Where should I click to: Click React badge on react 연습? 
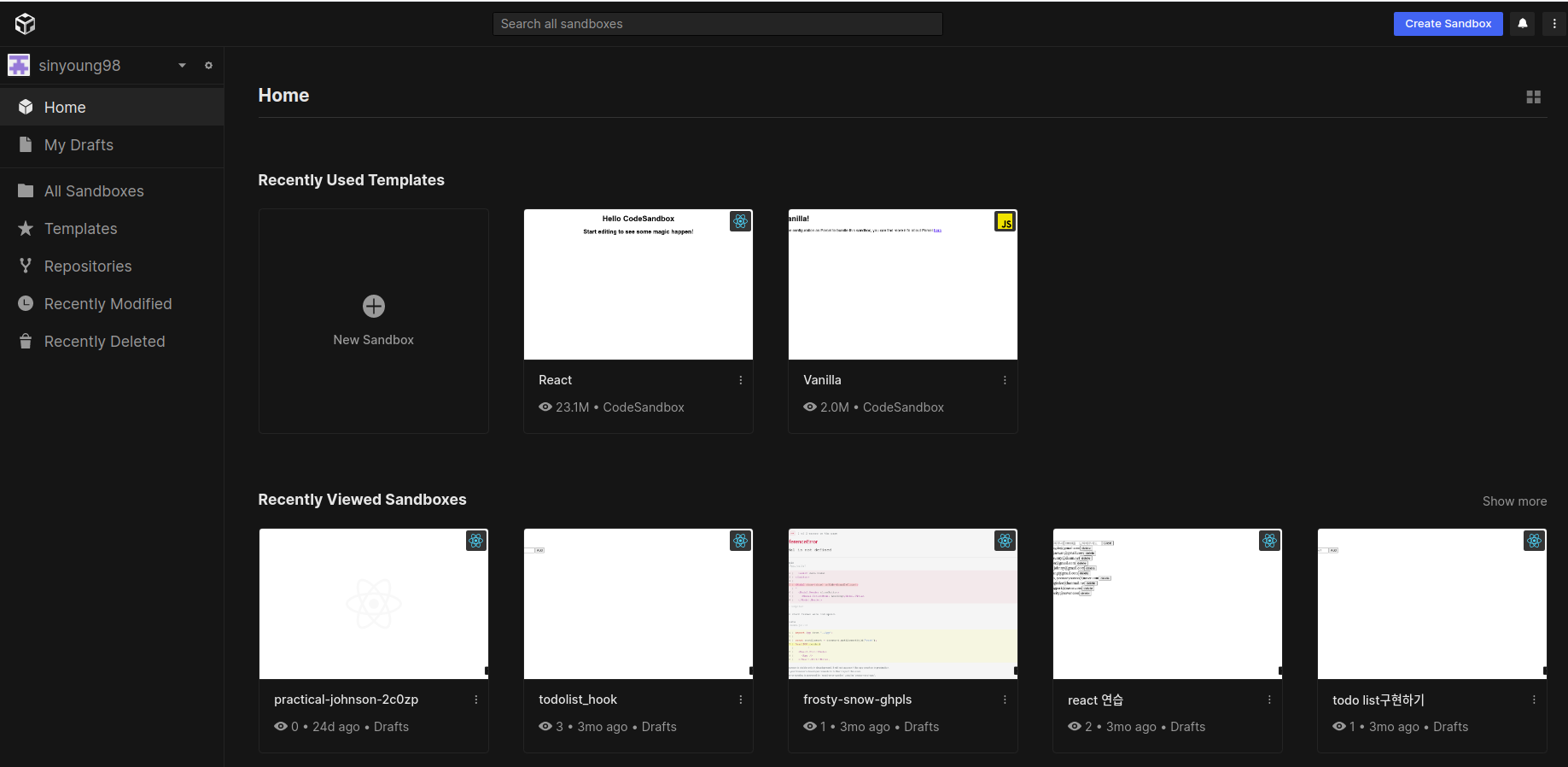tap(1269, 541)
